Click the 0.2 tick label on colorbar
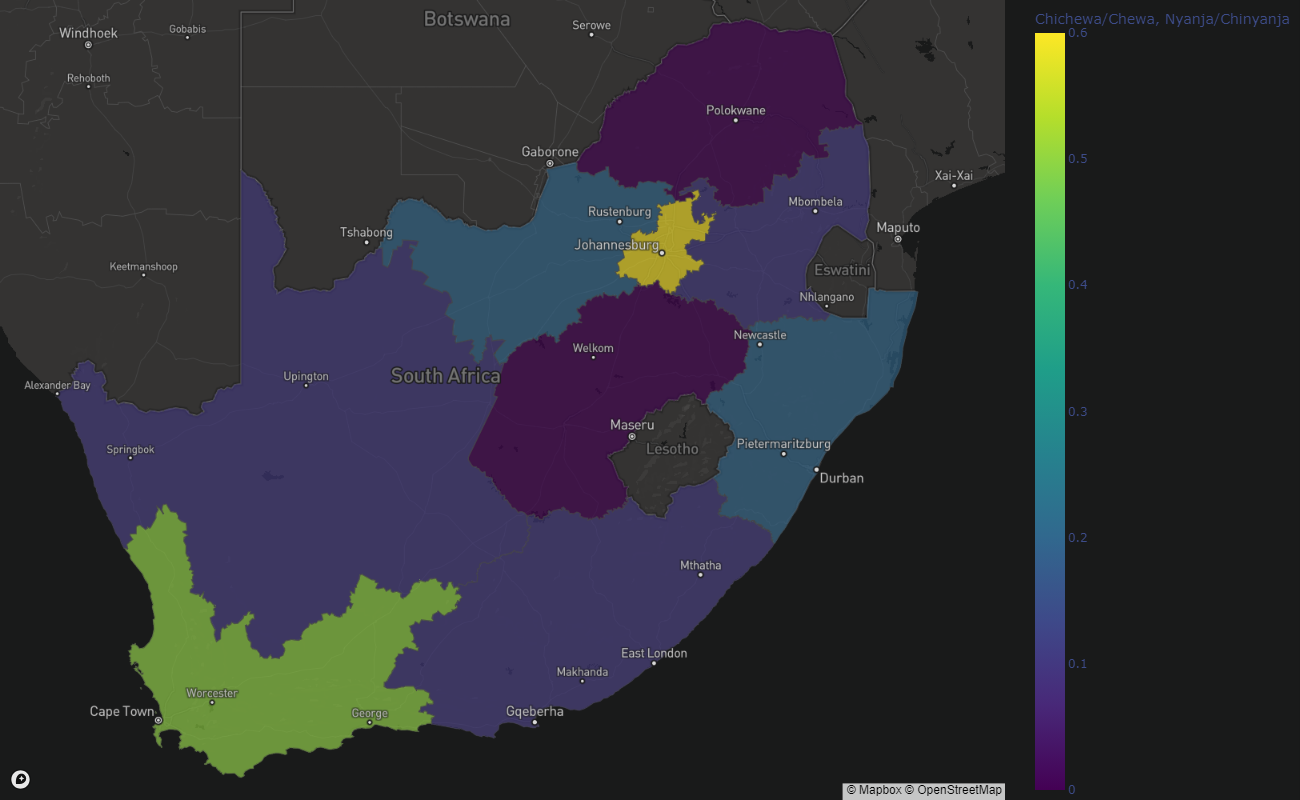Image resolution: width=1300 pixels, height=800 pixels. [x=1077, y=537]
